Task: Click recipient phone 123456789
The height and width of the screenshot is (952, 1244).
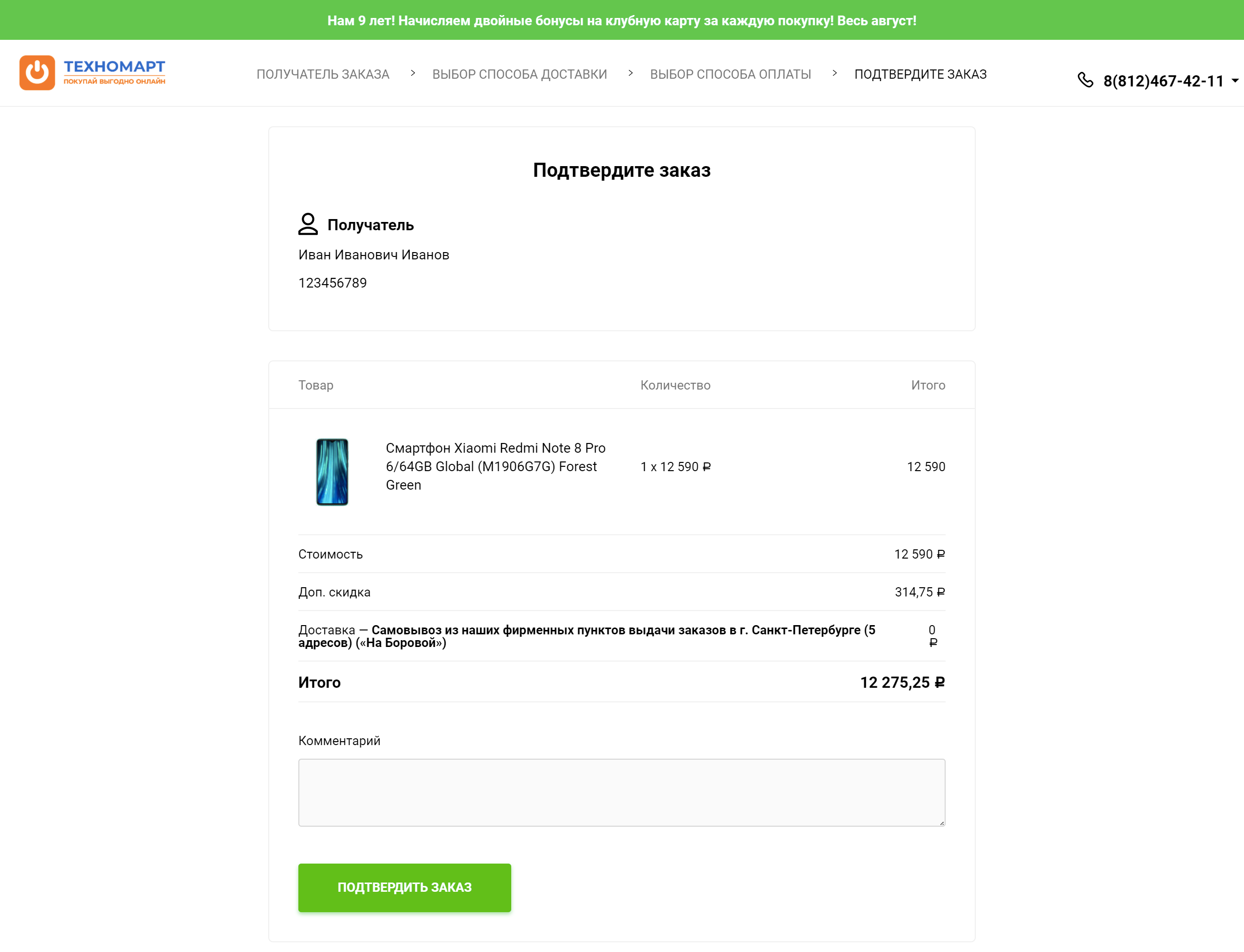Action: [x=332, y=283]
